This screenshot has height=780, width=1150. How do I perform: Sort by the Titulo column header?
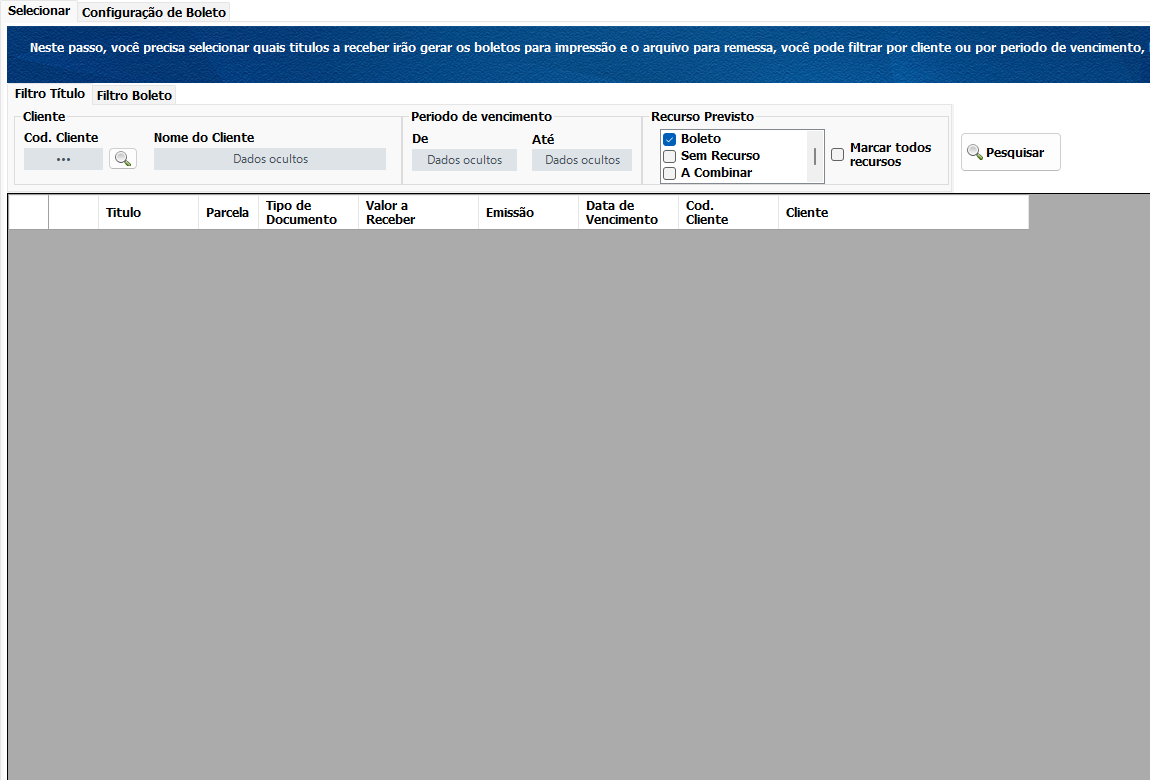tap(148, 213)
